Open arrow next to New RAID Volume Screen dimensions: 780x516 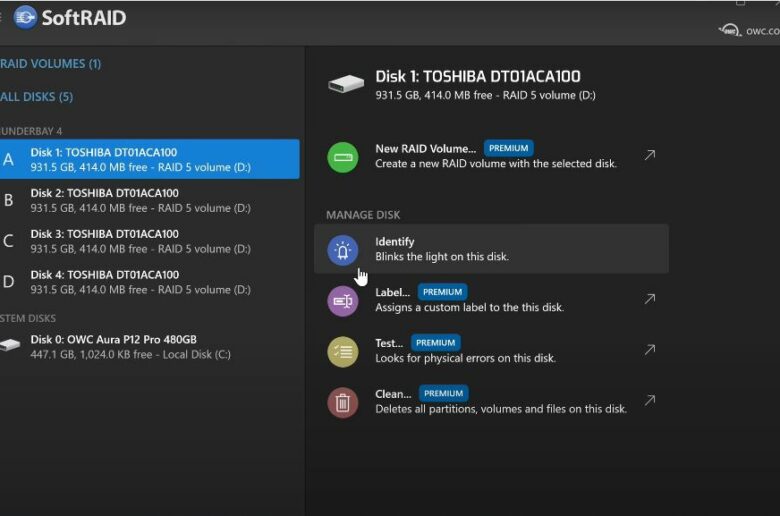click(x=650, y=155)
